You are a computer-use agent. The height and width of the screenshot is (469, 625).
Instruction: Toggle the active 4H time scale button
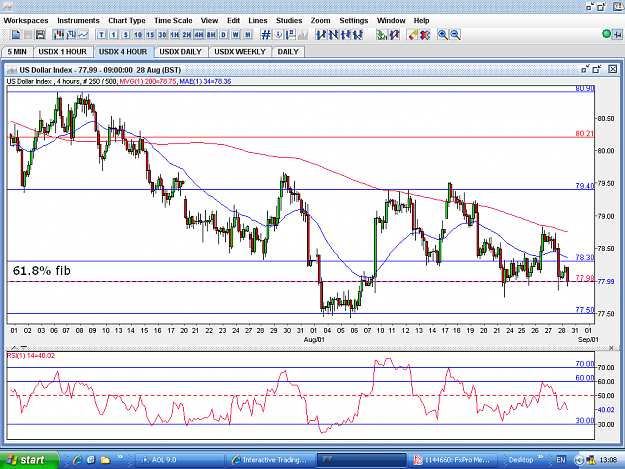point(199,35)
